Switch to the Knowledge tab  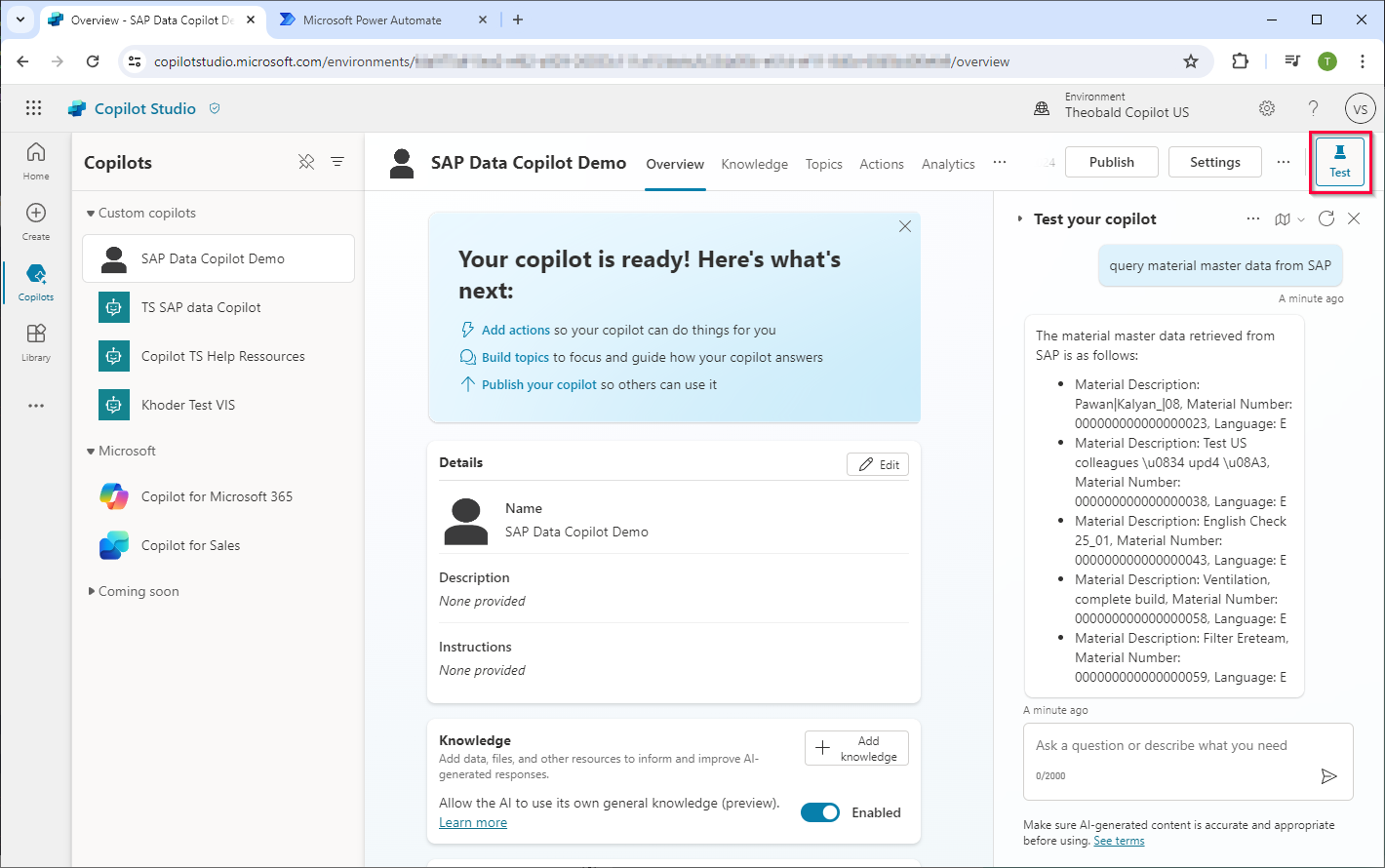755,164
